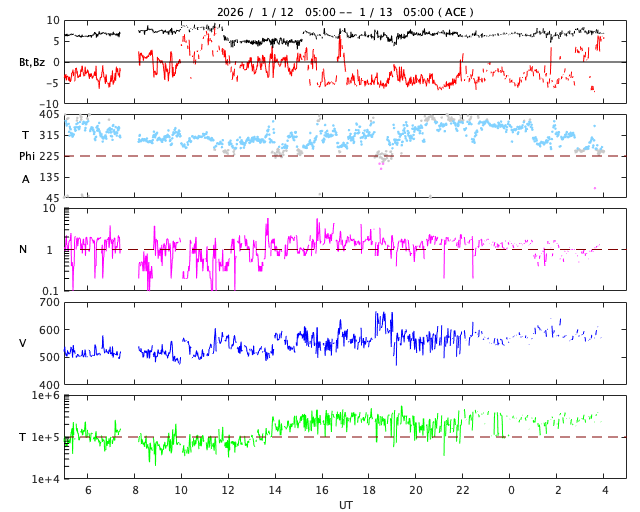The height and width of the screenshot is (512, 640).
Task: Click the T label of the green temperature panel
Action: tap(23, 438)
